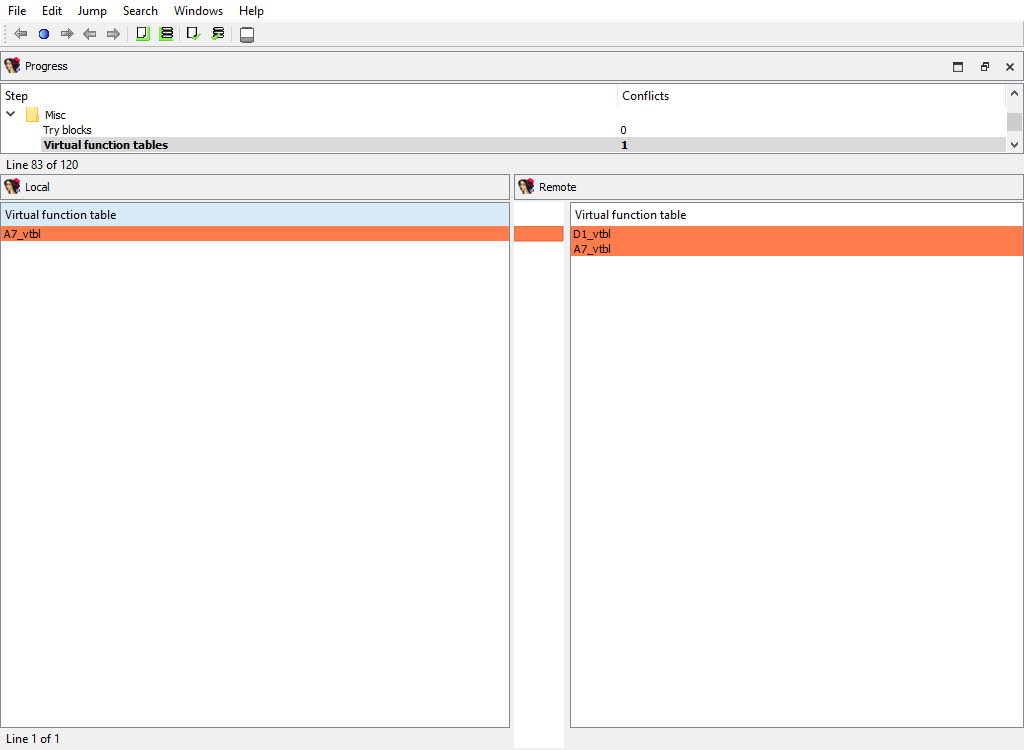Viewport: 1024px width, 750px height.
Task: Click the scrollbar up arrow in Progress
Action: coord(1014,93)
